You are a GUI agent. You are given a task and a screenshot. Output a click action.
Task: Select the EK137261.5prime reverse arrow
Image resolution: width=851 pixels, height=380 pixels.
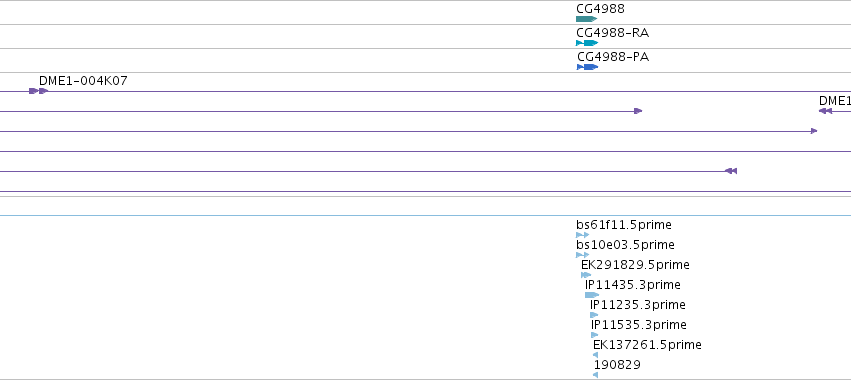pyautogui.click(x=595, y=355)
